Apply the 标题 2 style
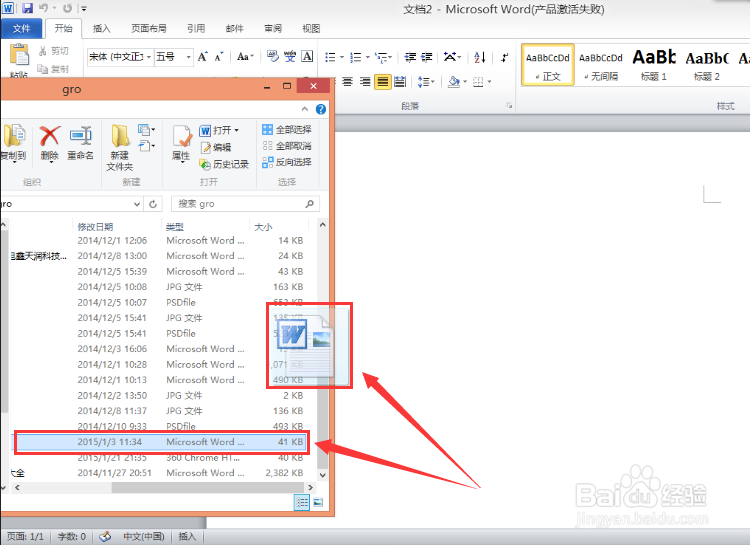The image size is (750, 545). [707, 65]
